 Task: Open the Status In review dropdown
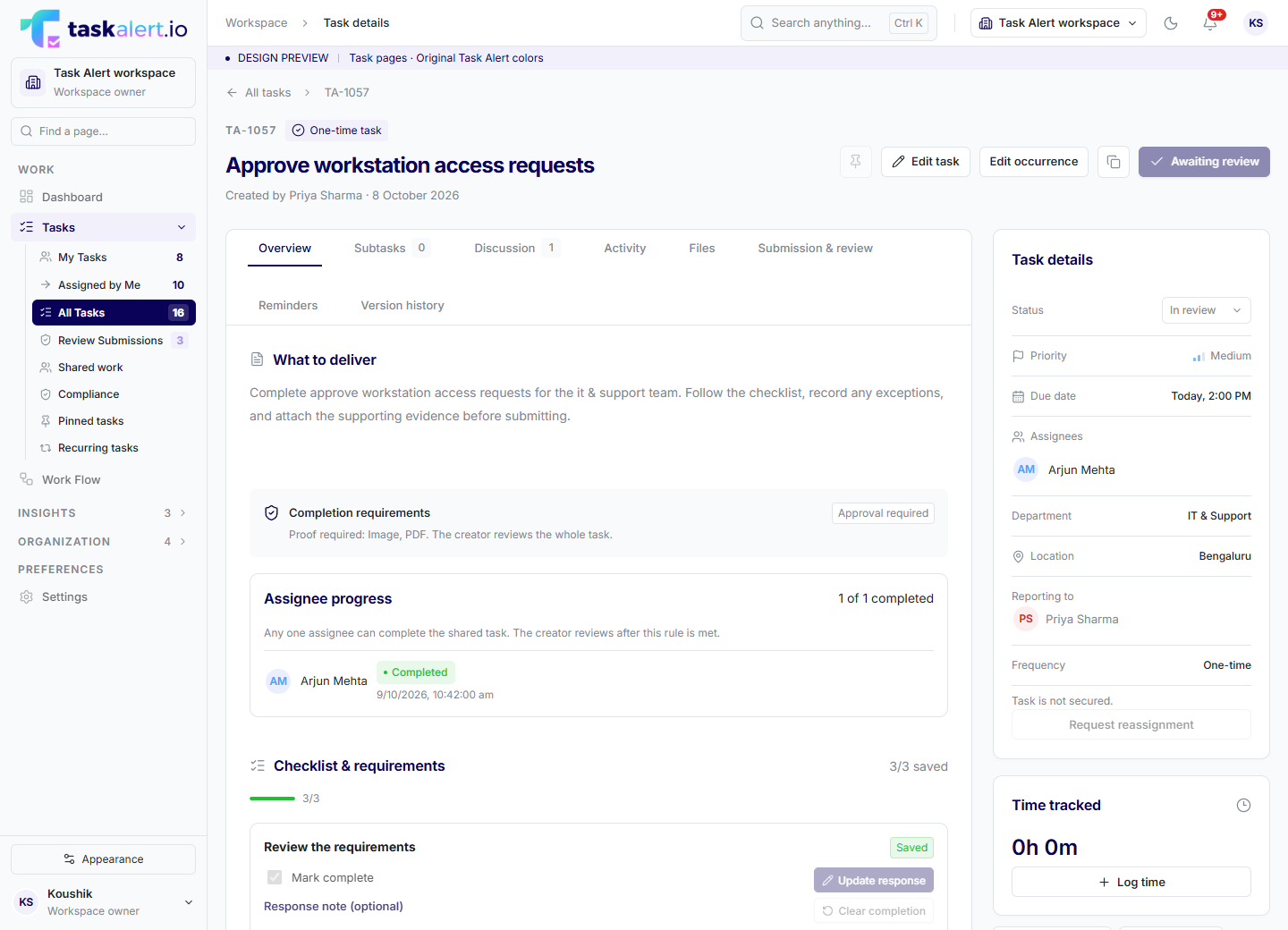[1206, 310]
